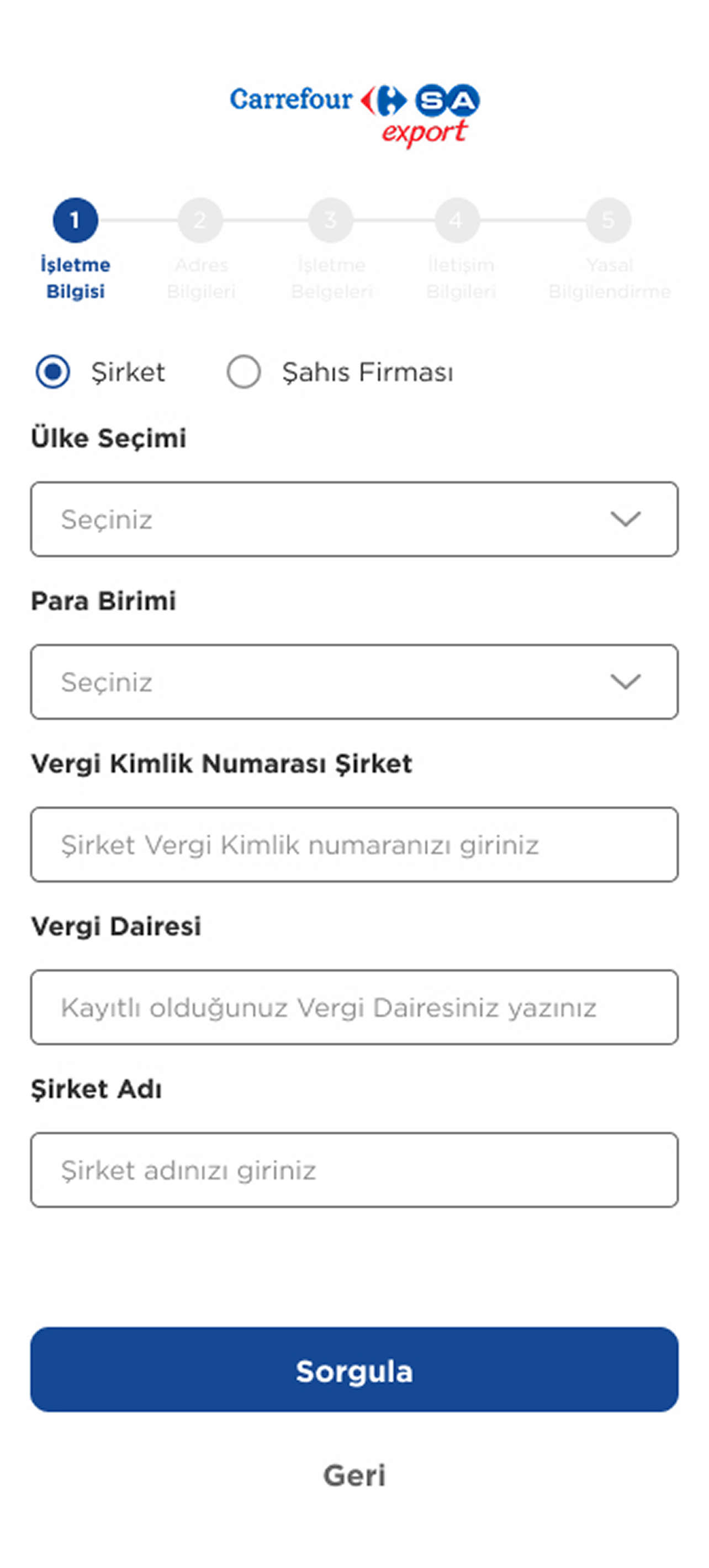Jump to step 3 İşletme Belgeleri
This screenshot has width=709, height=1568.
(330, 220)
